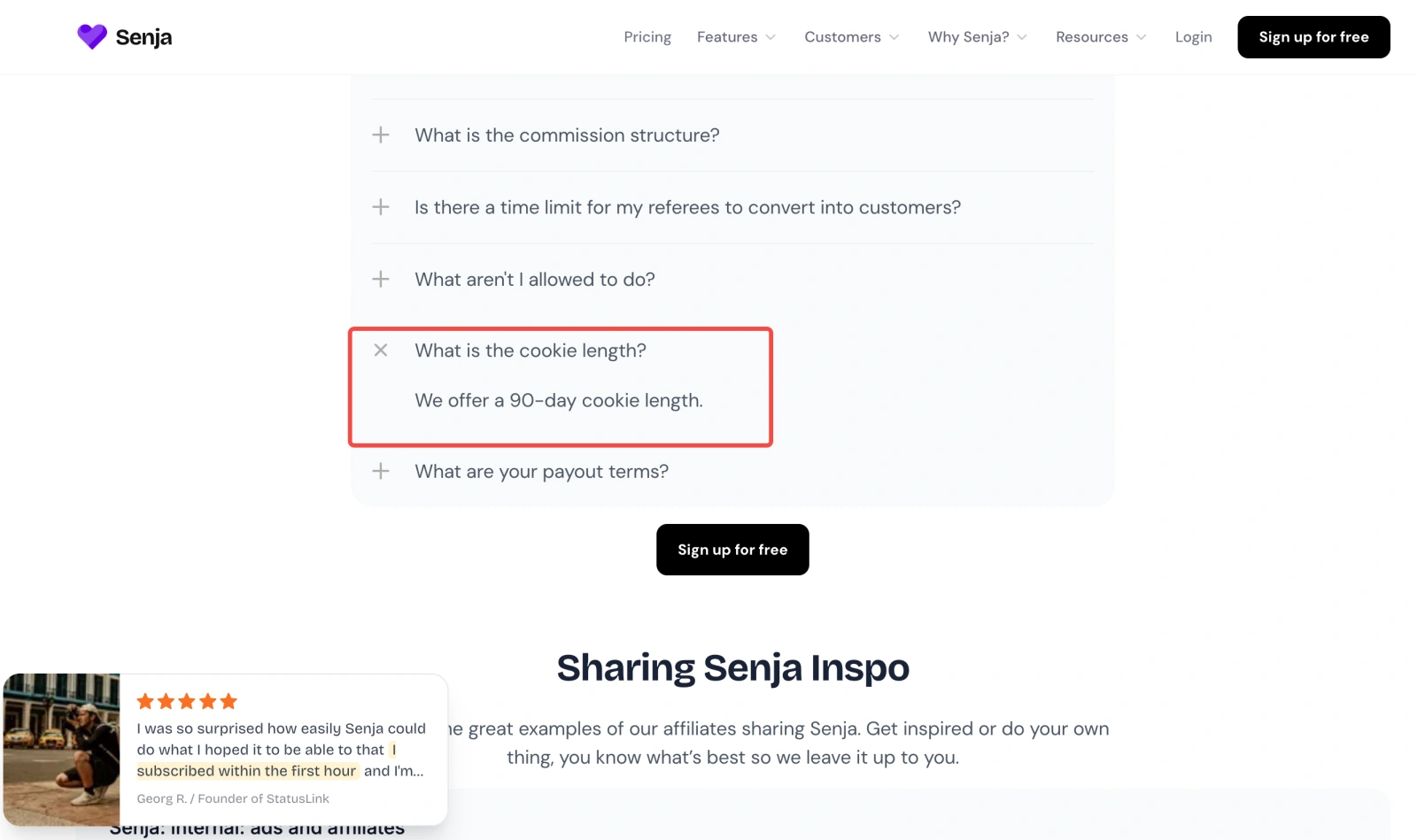The height and width of the screenshot is (840, 1417).
Task: Expand "What aren't I allowed to do?"
Action: pos(535,280)
